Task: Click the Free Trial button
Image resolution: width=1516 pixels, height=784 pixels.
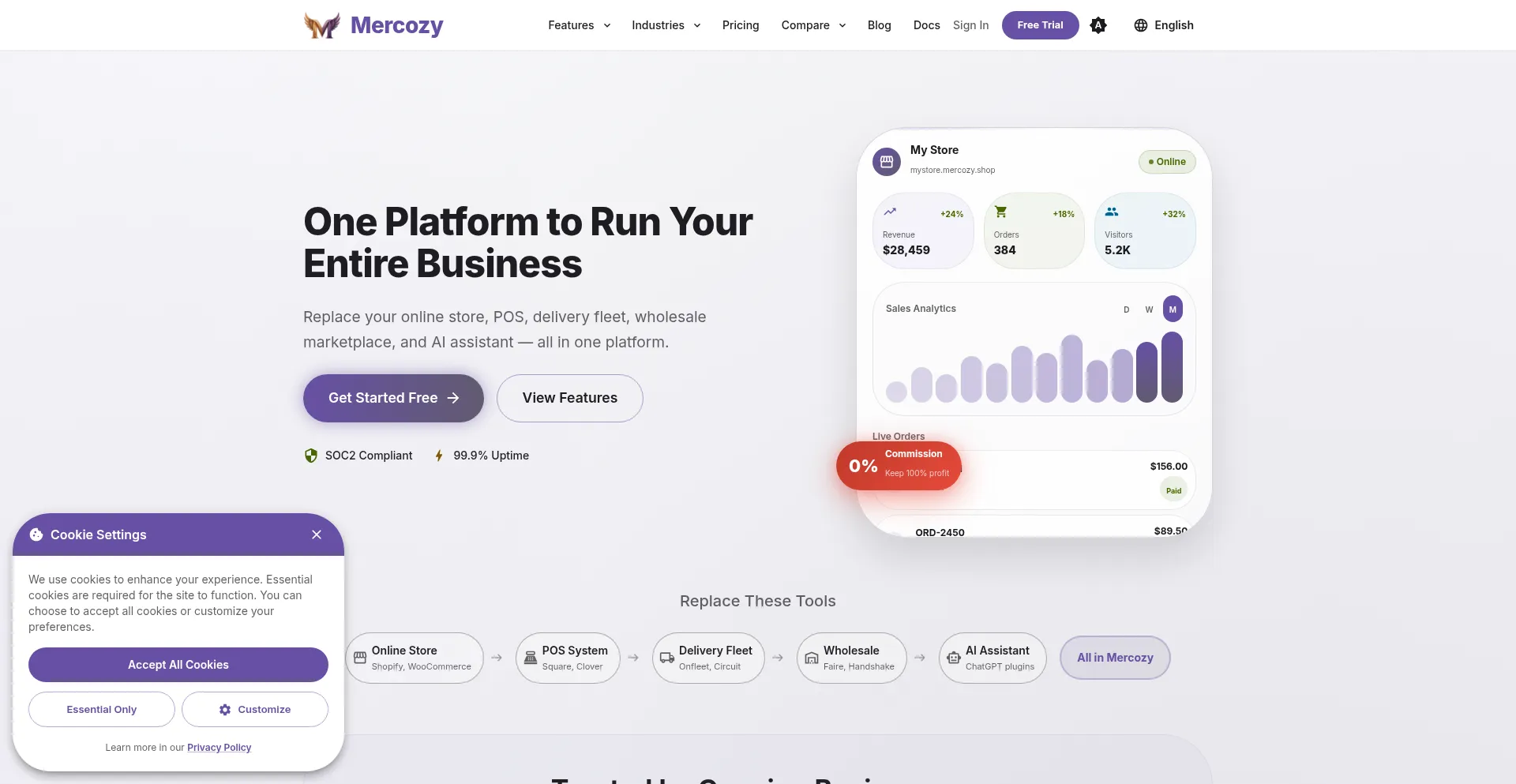Action: click(x=1040, y=25)
